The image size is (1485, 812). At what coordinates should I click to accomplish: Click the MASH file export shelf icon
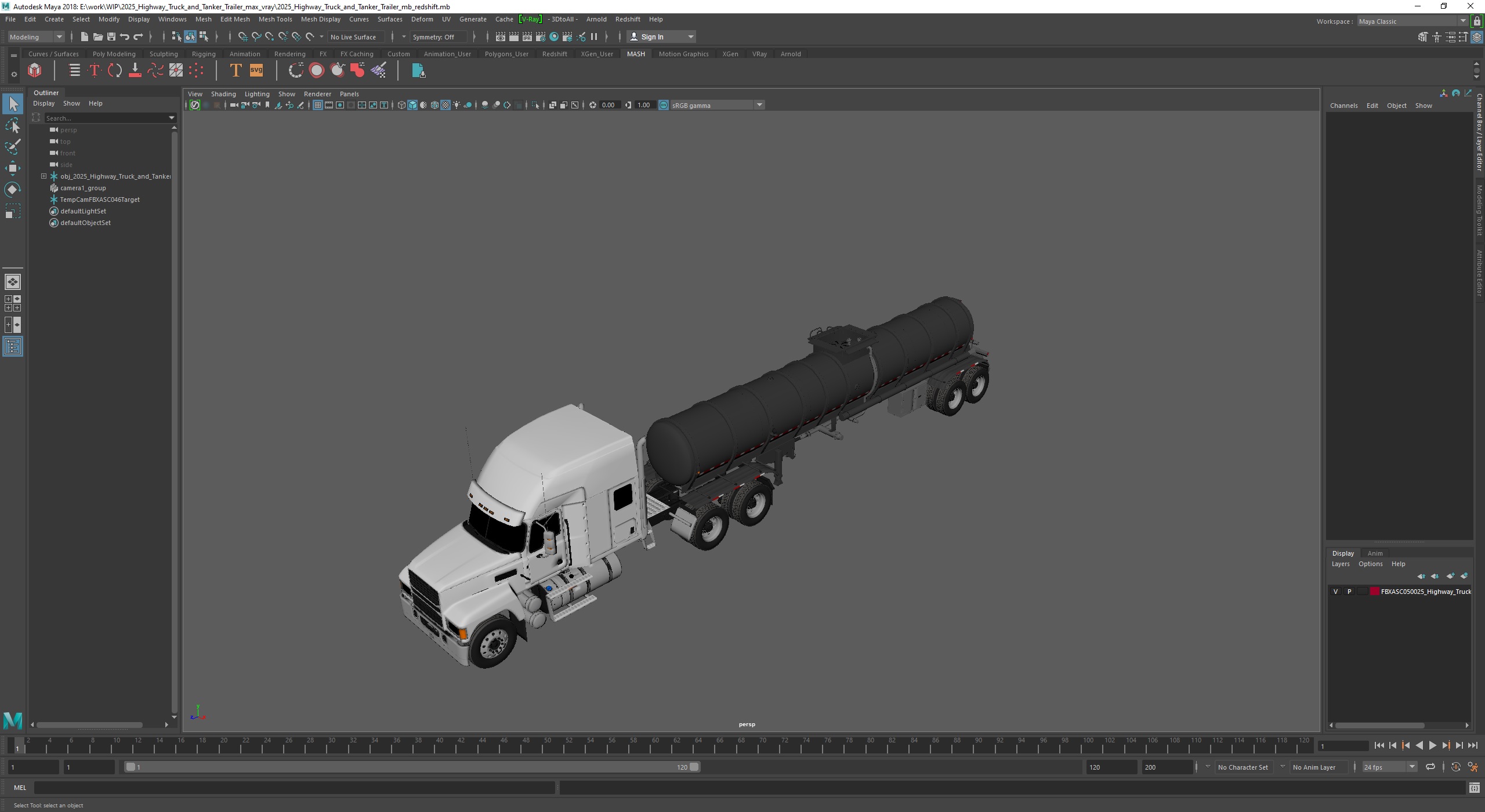[x=418, y=71]
